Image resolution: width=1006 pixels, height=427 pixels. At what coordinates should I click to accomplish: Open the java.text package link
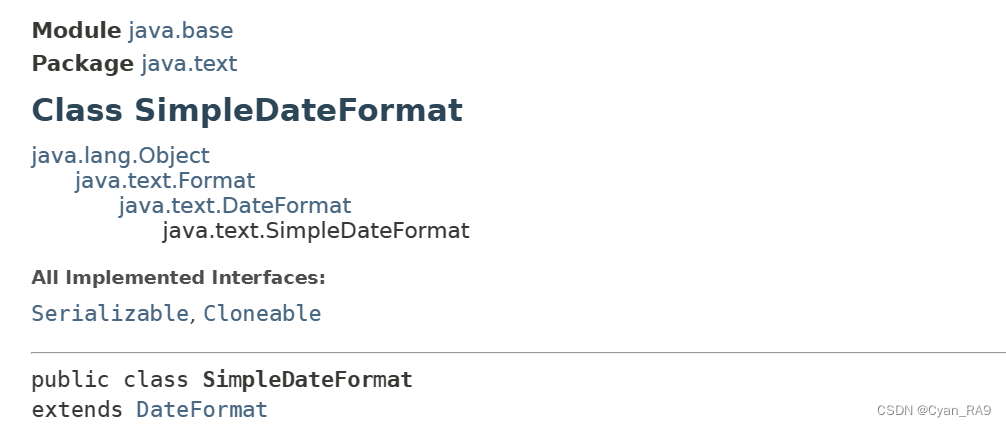[x=189, y=64]
